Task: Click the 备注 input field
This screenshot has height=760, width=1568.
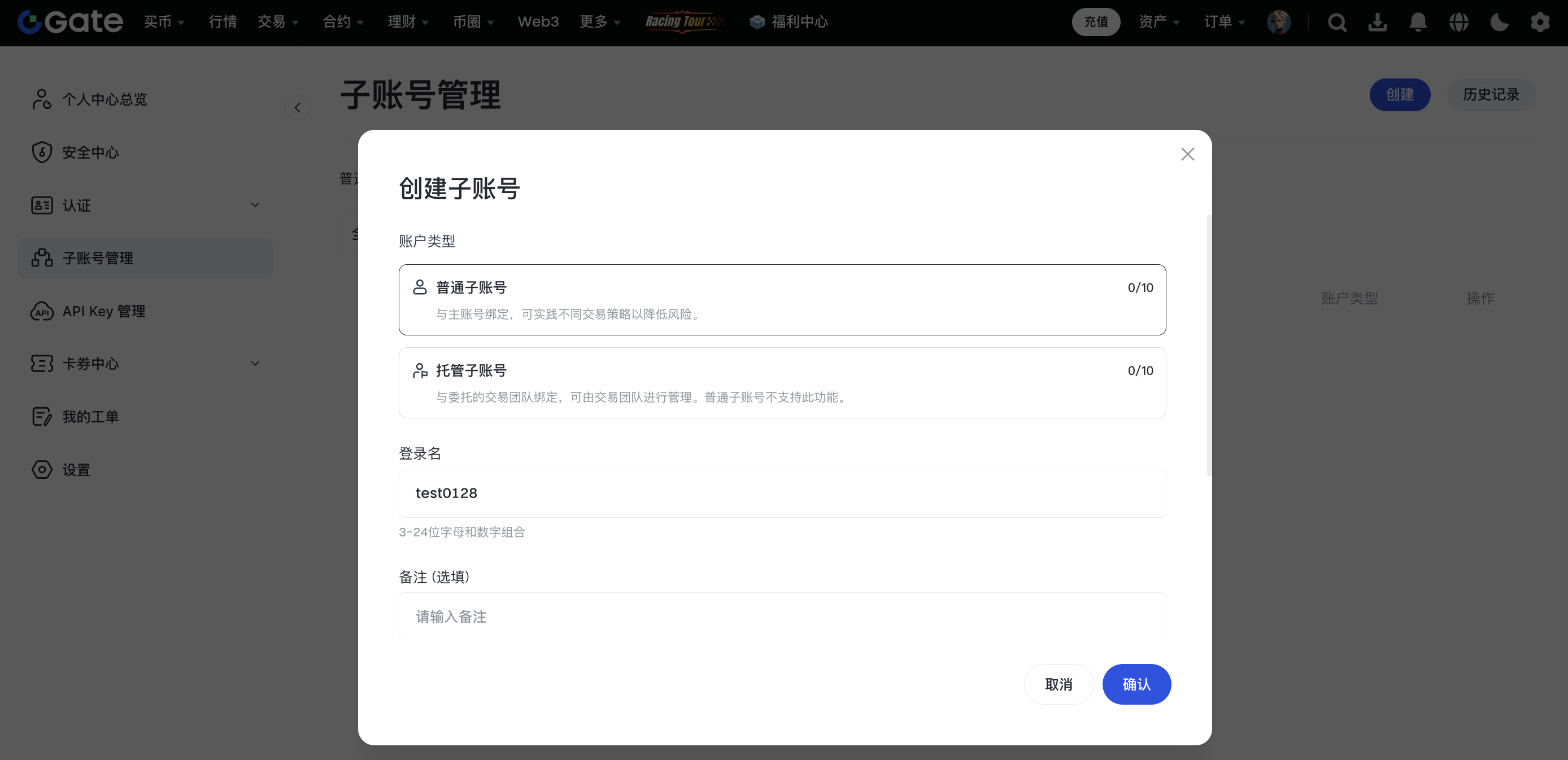Action: coord(782,617)
